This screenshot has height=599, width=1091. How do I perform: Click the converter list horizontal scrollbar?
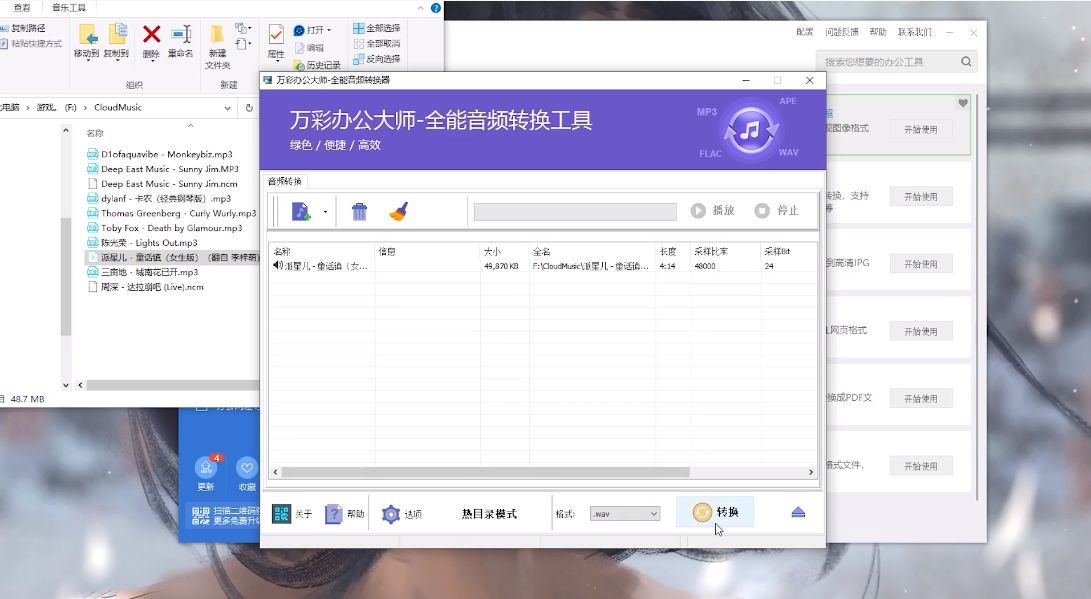[x=485, y=472]
